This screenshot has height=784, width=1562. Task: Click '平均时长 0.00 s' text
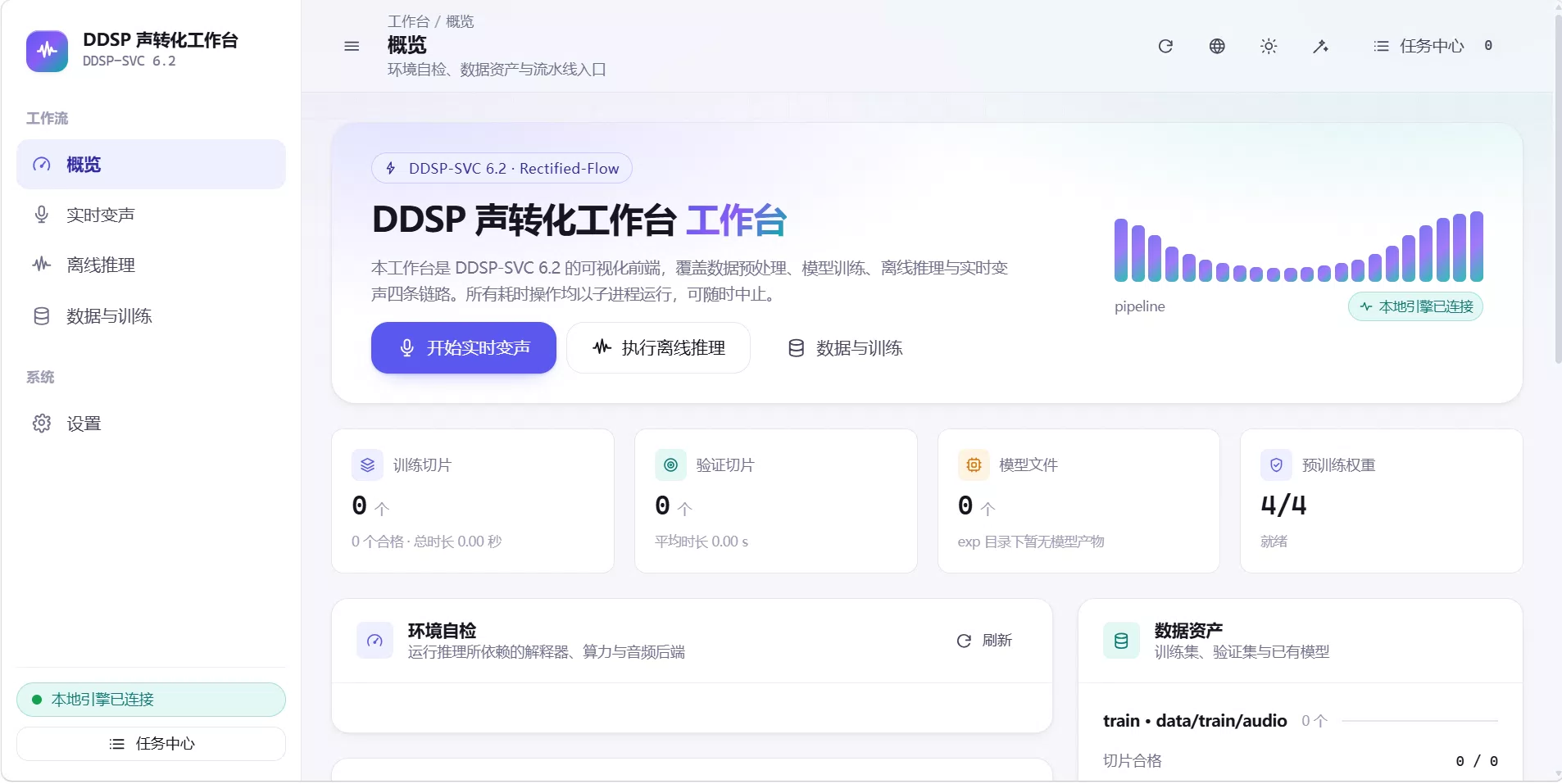click(702, 542)
